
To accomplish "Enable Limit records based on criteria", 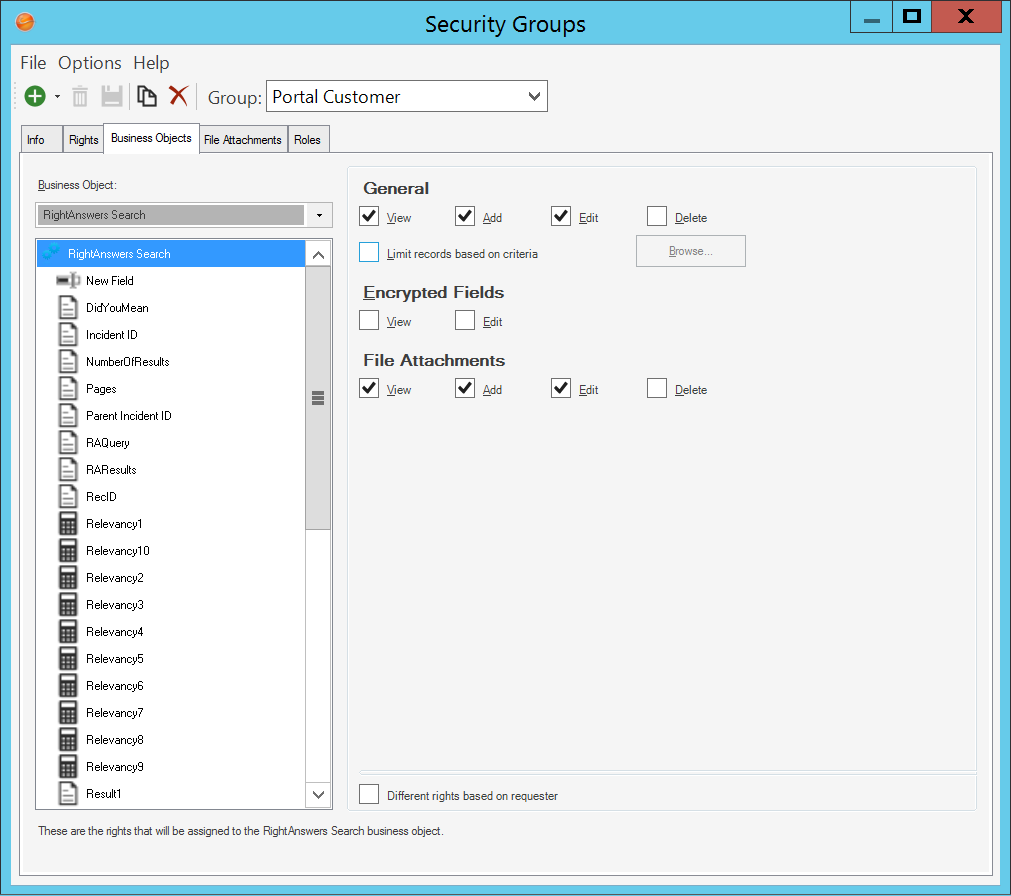I will pyautogui.click(x=369, y=253).
